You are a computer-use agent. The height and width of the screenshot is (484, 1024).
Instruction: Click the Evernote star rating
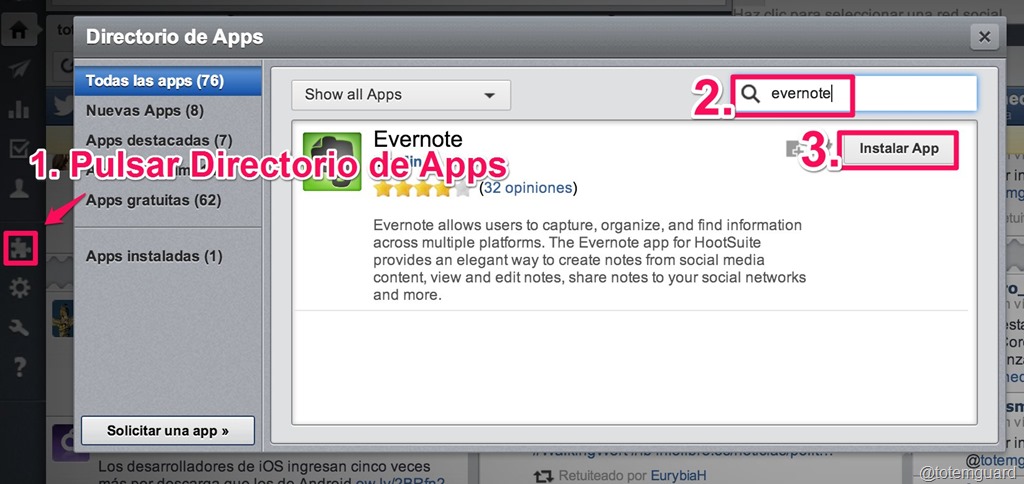click(x=422, y=189)
